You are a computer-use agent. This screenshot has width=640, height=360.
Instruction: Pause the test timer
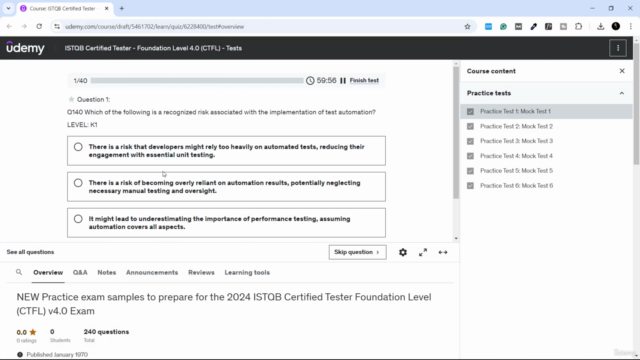[x=343, y=80]
